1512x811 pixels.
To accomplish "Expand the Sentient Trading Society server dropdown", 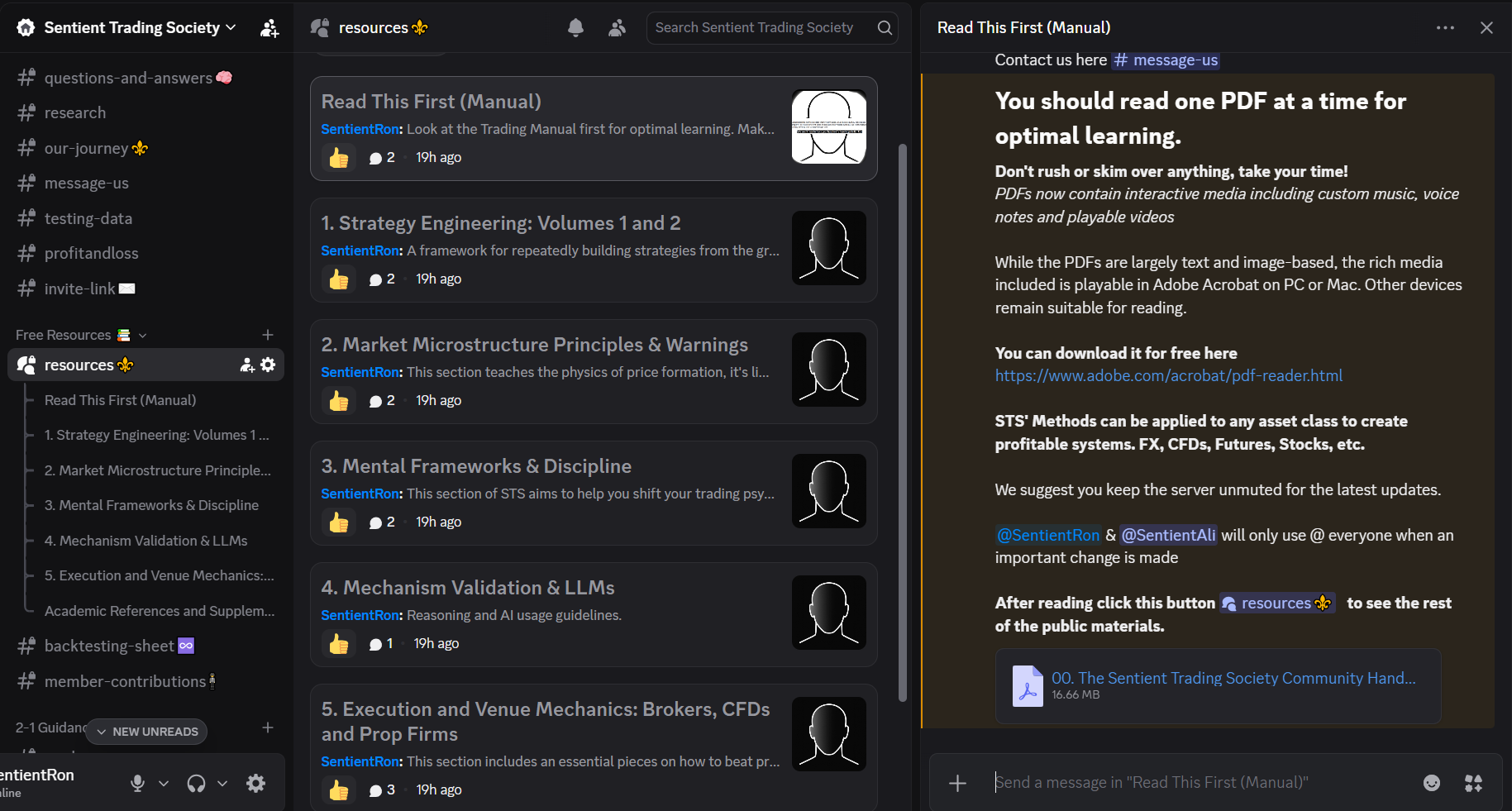I will 231,27.
